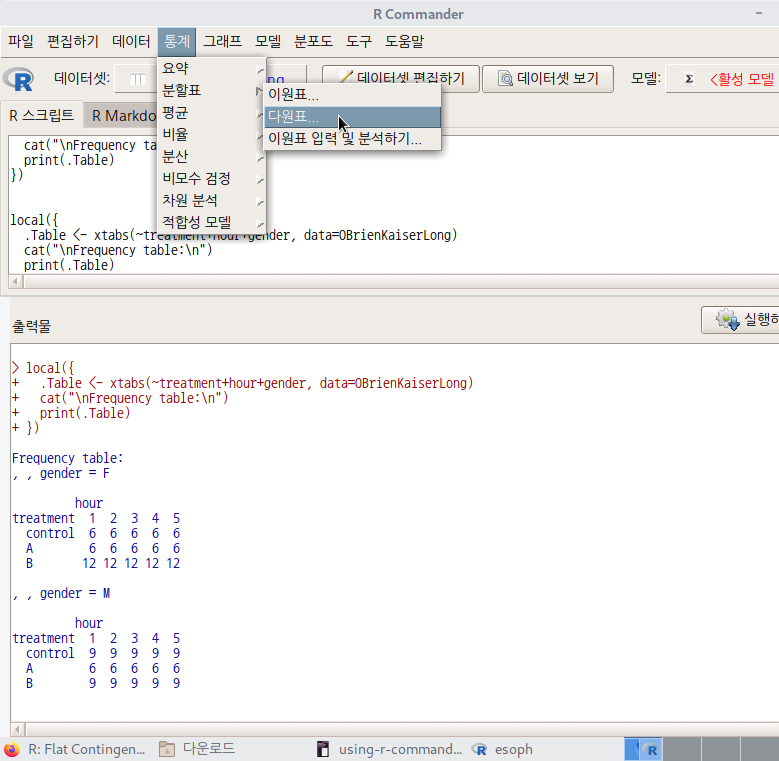Open the 편집하기 menu
779x761 pixels.
coord(73,41)
